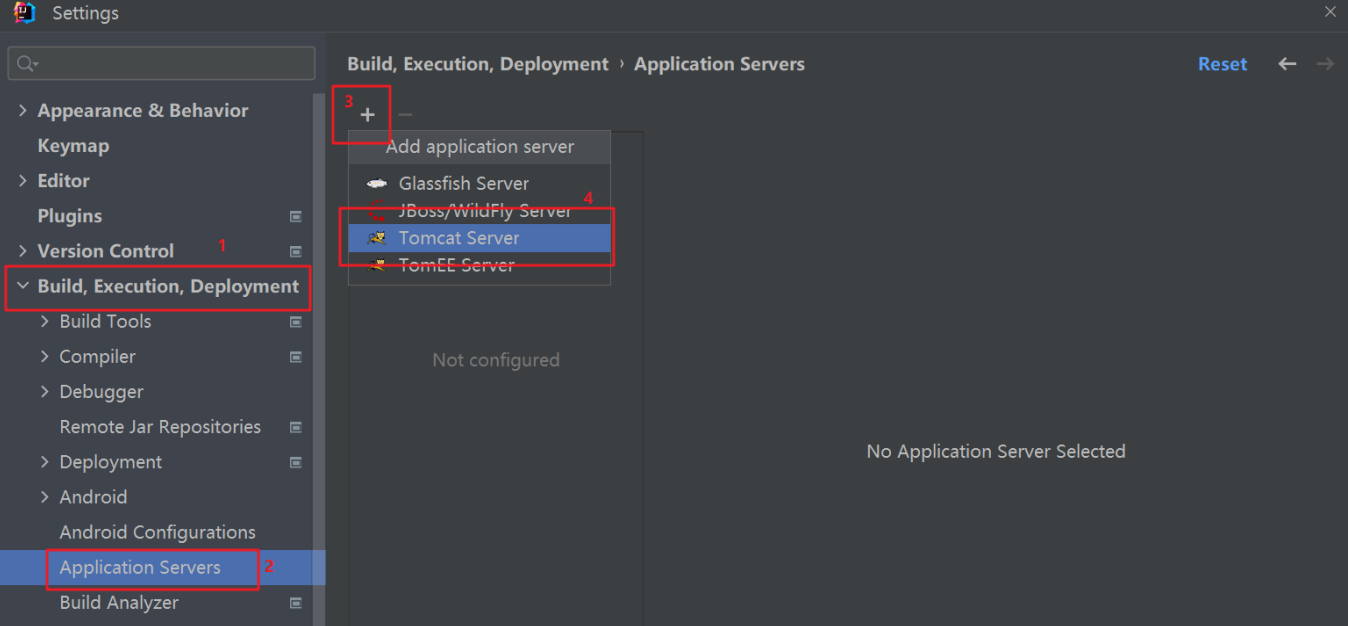Click the Tomcat Server cat icon
Screen dimensions: 1348x626
(377, 238)
